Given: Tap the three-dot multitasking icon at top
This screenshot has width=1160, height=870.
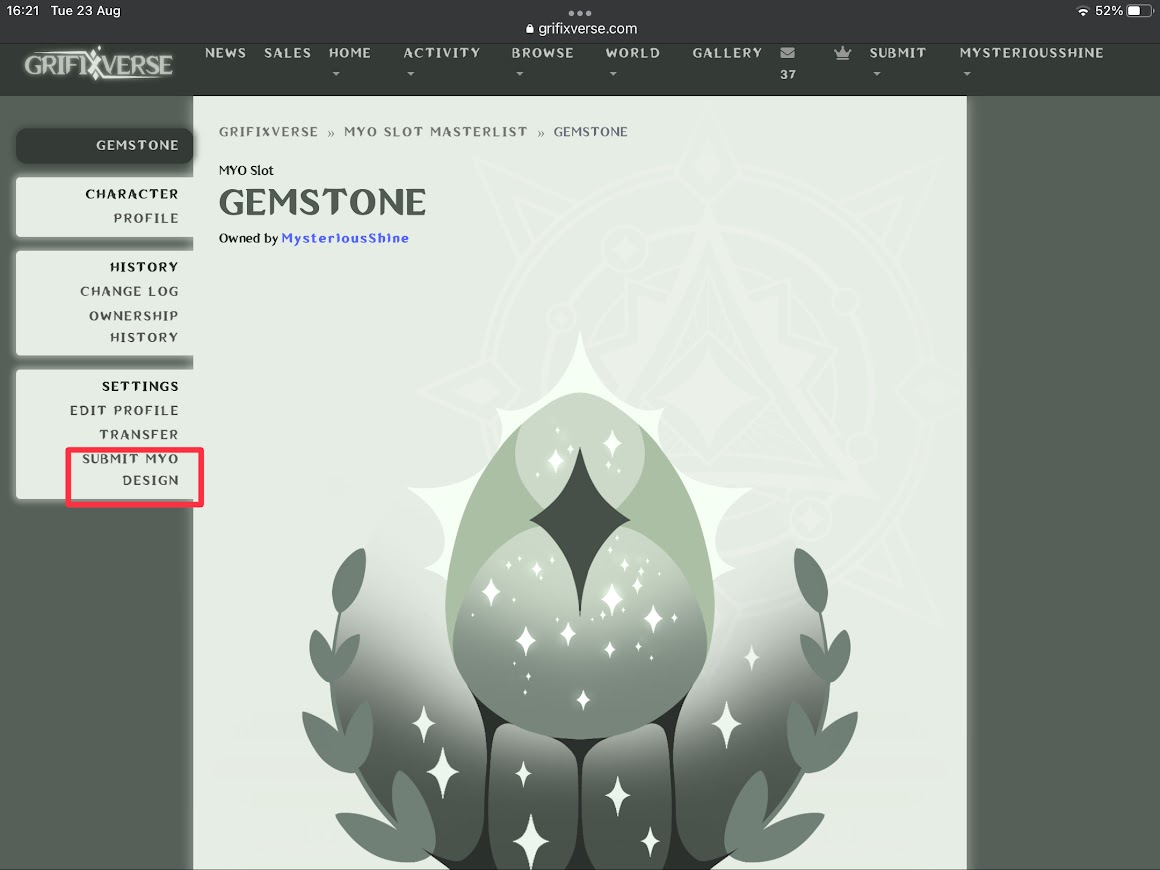Looking at the screenshot, I should pyautogui.click(x=580, y=13).
